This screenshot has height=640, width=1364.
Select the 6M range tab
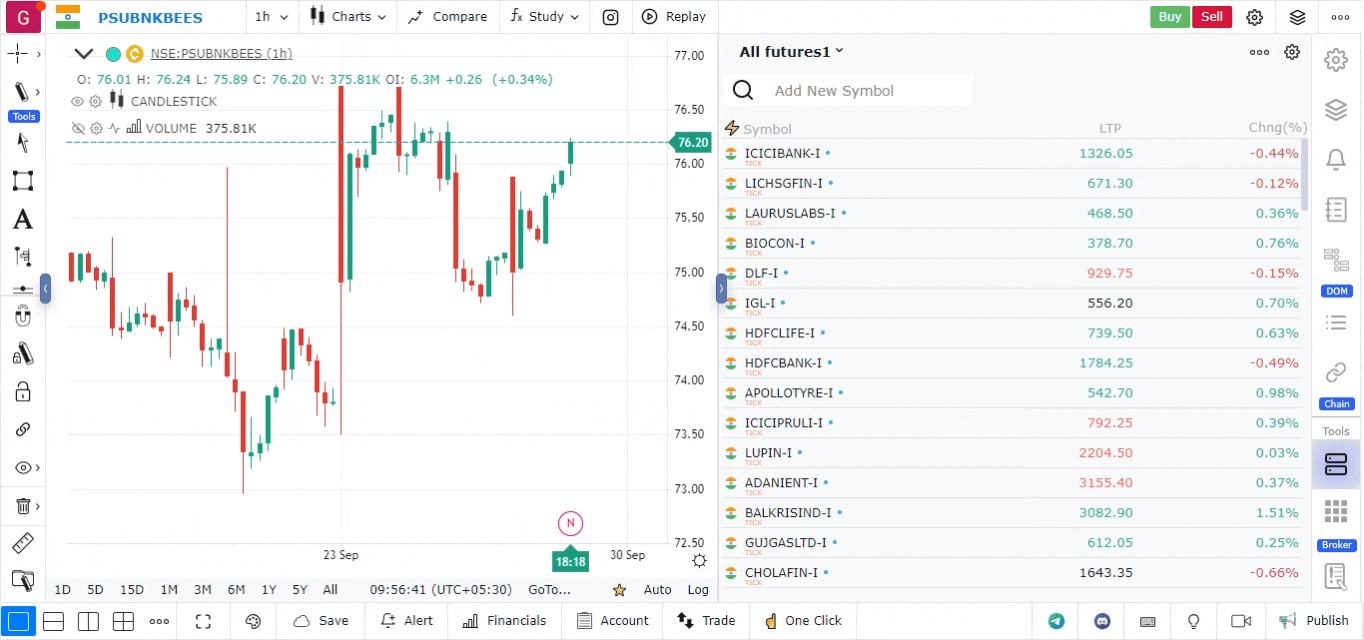pyautogui.click(x=236, y=590)
